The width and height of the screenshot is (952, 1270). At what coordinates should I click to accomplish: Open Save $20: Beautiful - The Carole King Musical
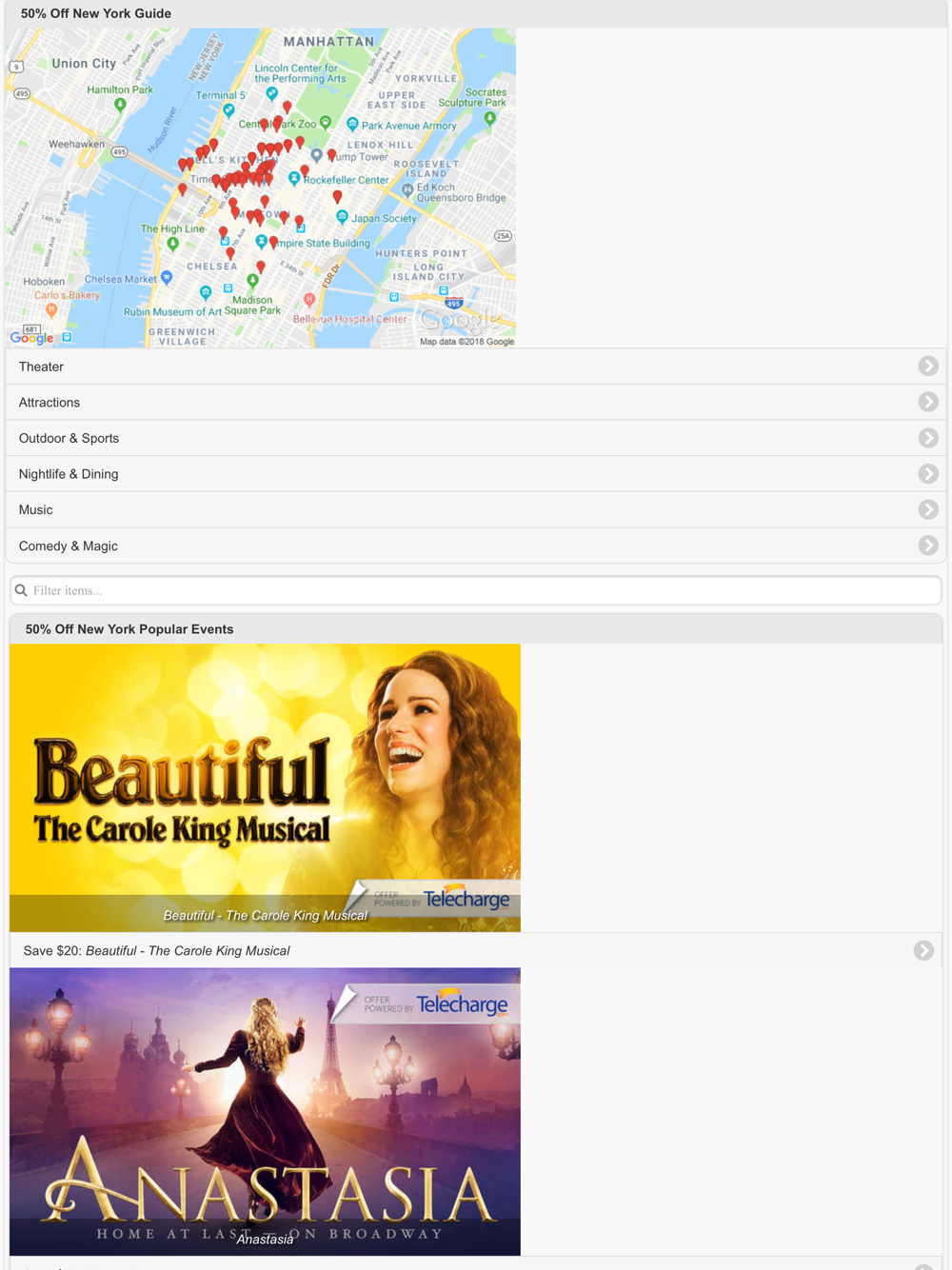point(476,950)
